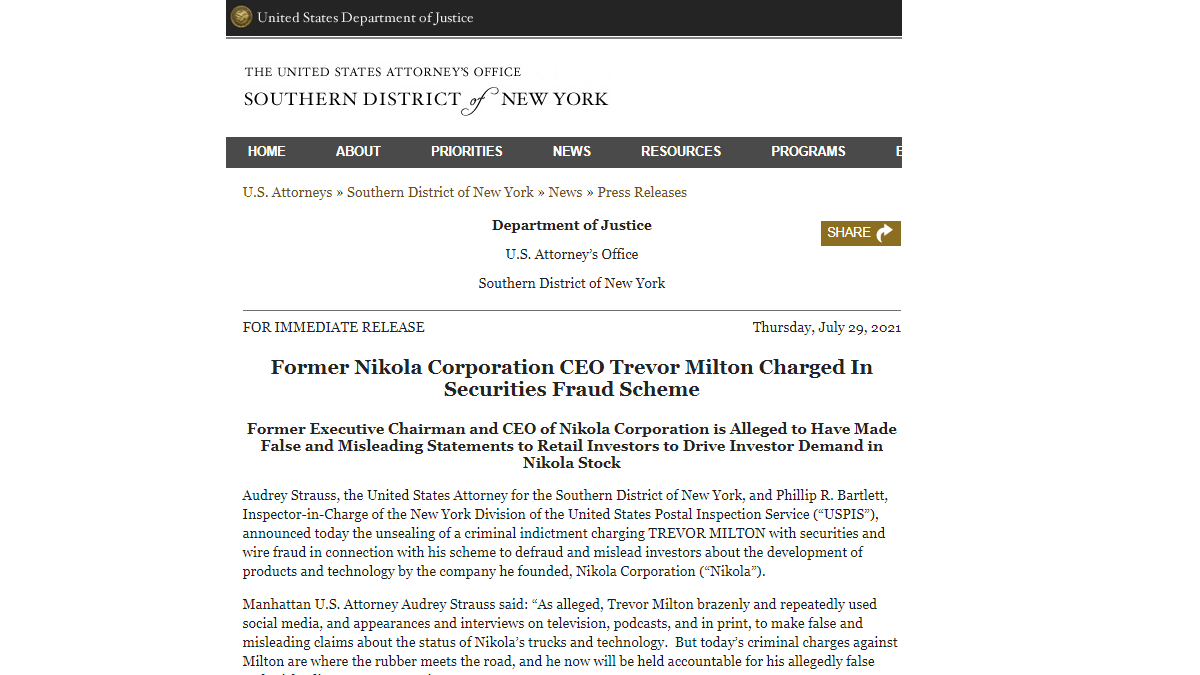1200x675 pixels.
Task: Open the PROGRAMS menu item
Action: pyautogui.click(x=808, y=152)
